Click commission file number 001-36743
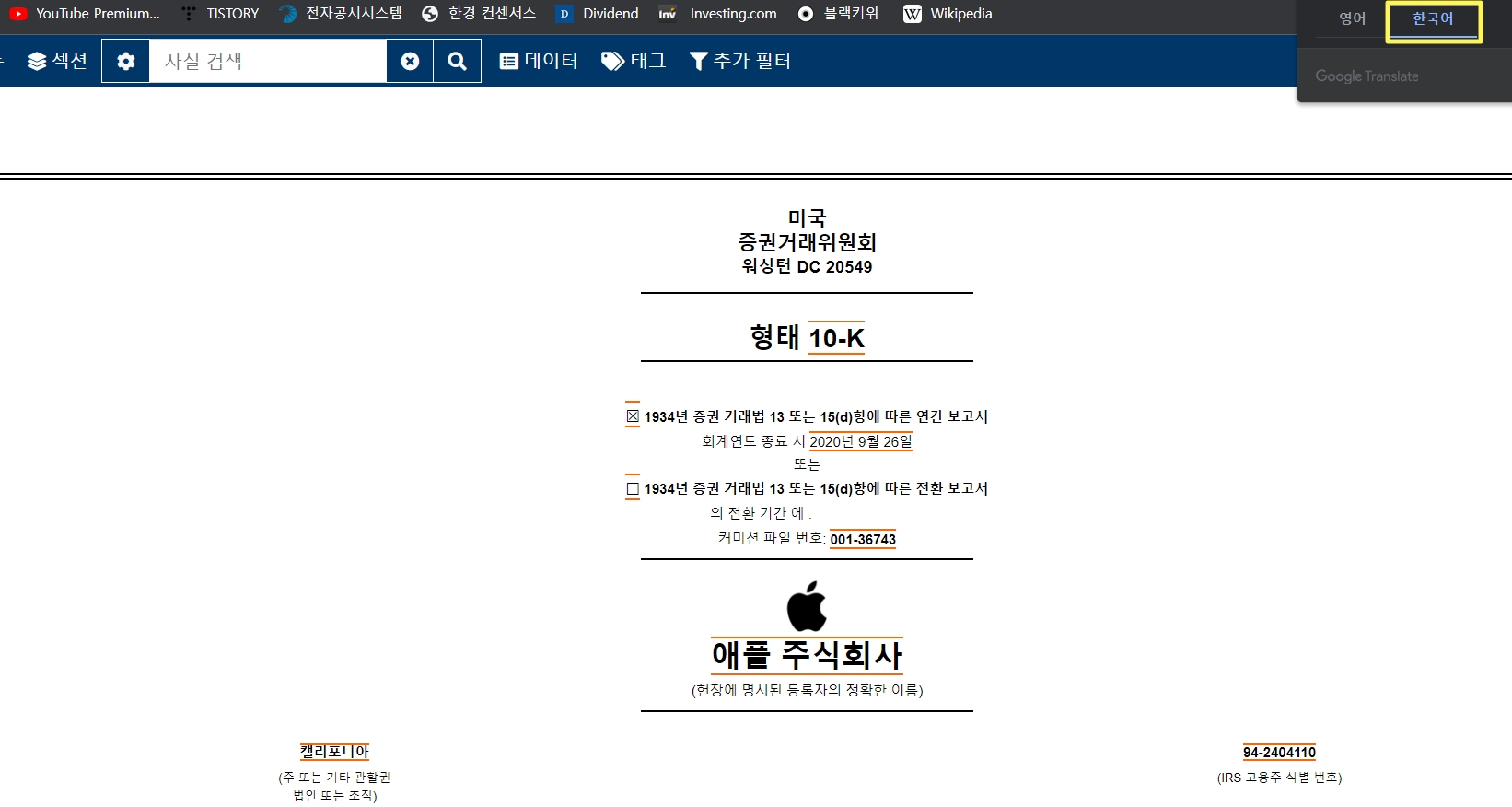 [863, 540]
